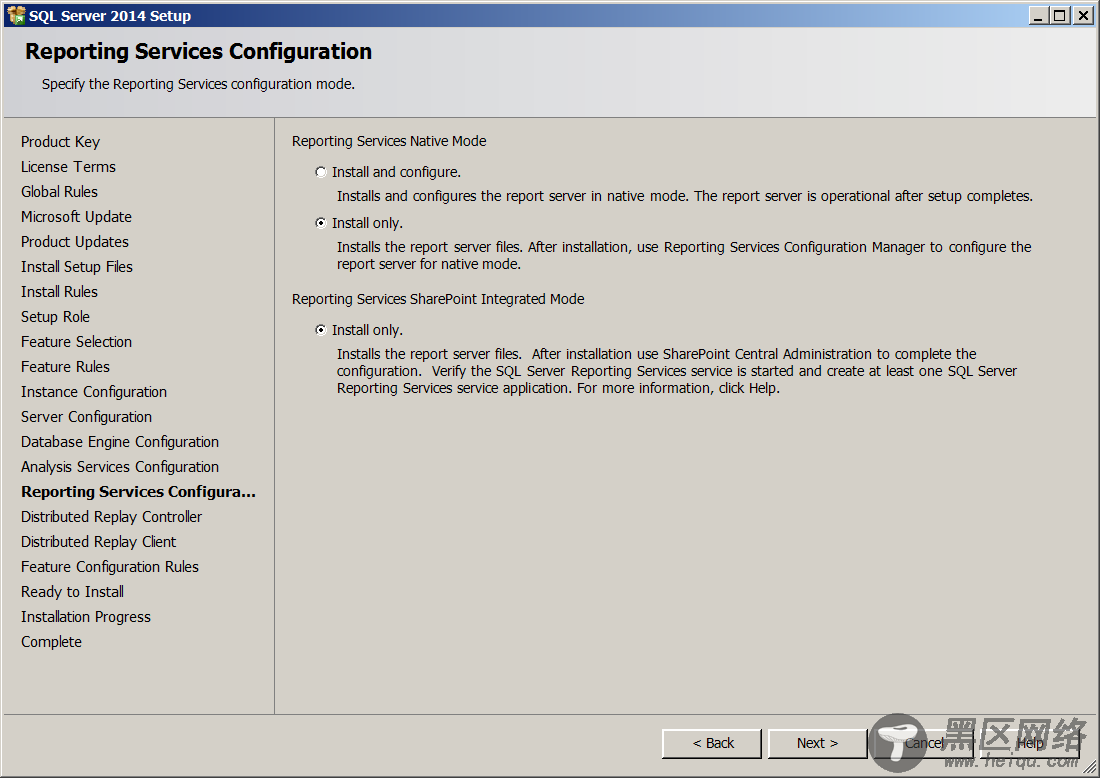Select the Feature Rules step
This screenshot has width=1100, height=778.
[x=65, y=367]
